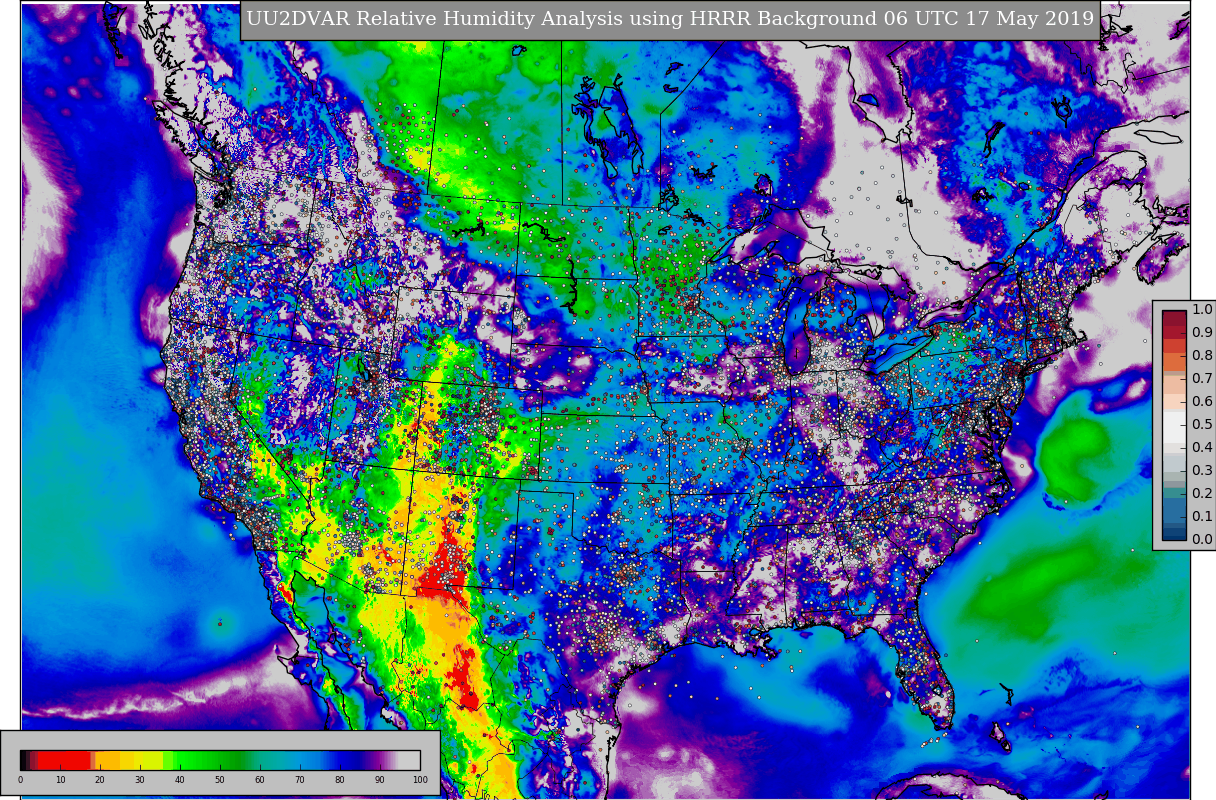Click the 0 tick label on the humidity colorbar
1216x800 pixels.
[x=20, y=780]
